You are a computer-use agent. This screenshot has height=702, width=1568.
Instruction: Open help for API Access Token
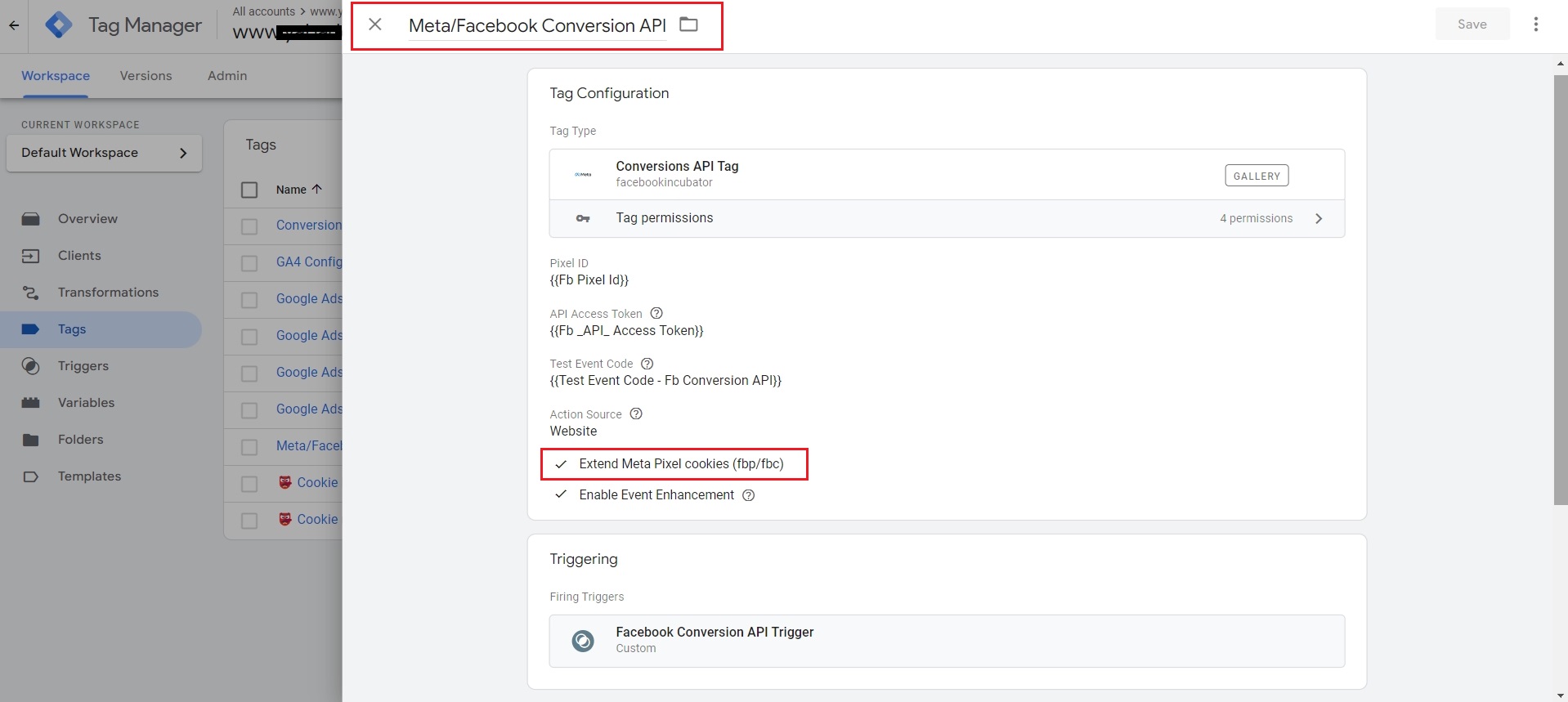pos(656,313)
